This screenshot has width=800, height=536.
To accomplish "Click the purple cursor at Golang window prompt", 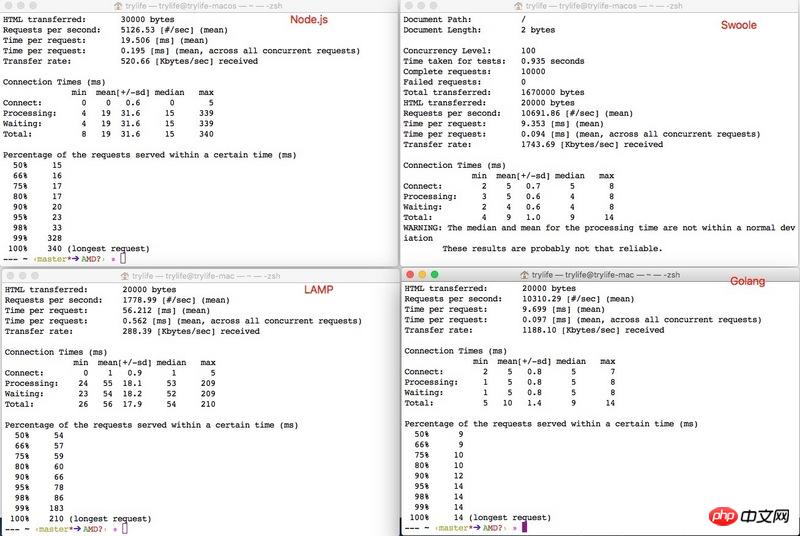I will 524,527.
